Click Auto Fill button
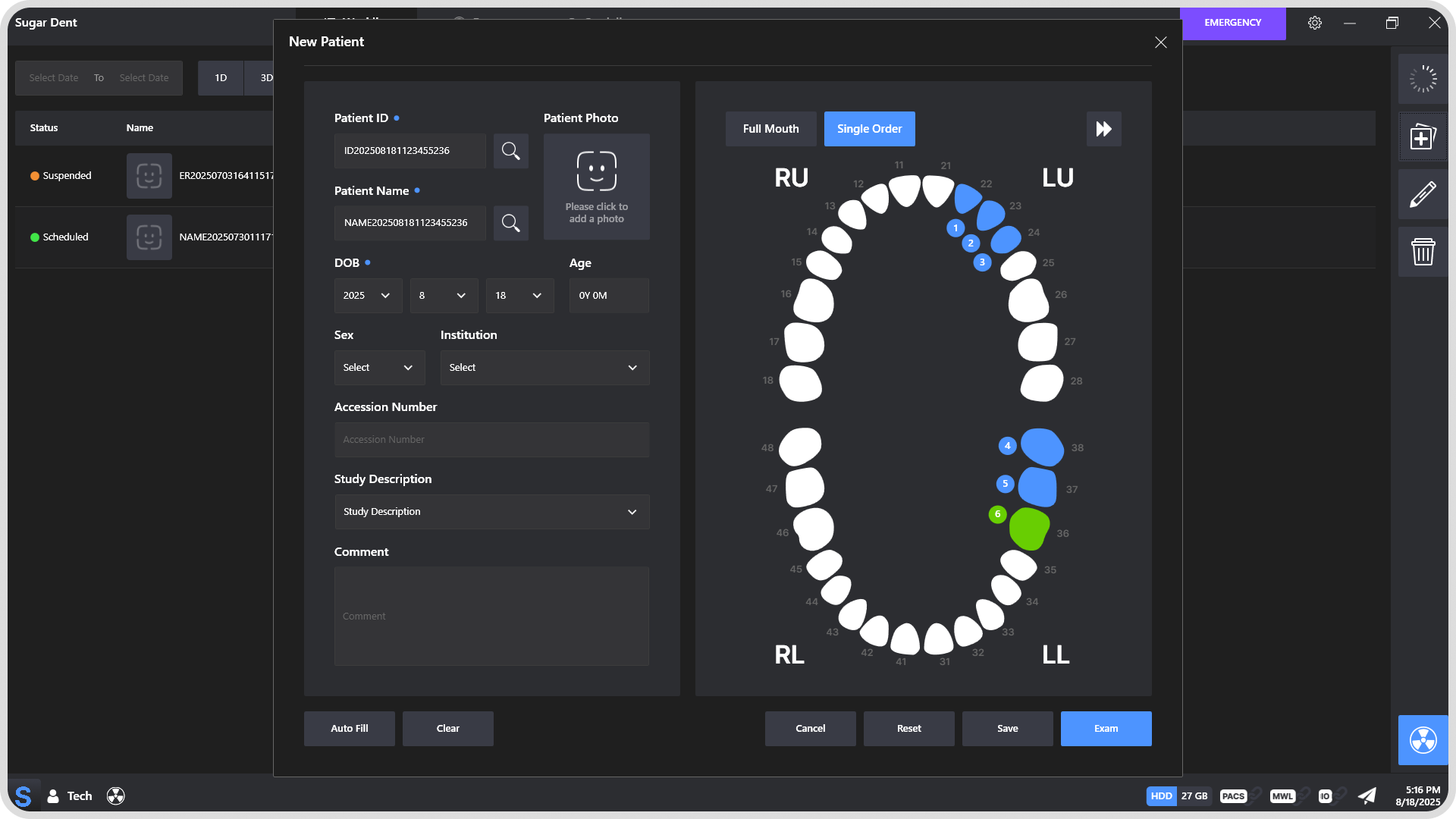This screenshot has height=819, width=1456. [349, 729]
